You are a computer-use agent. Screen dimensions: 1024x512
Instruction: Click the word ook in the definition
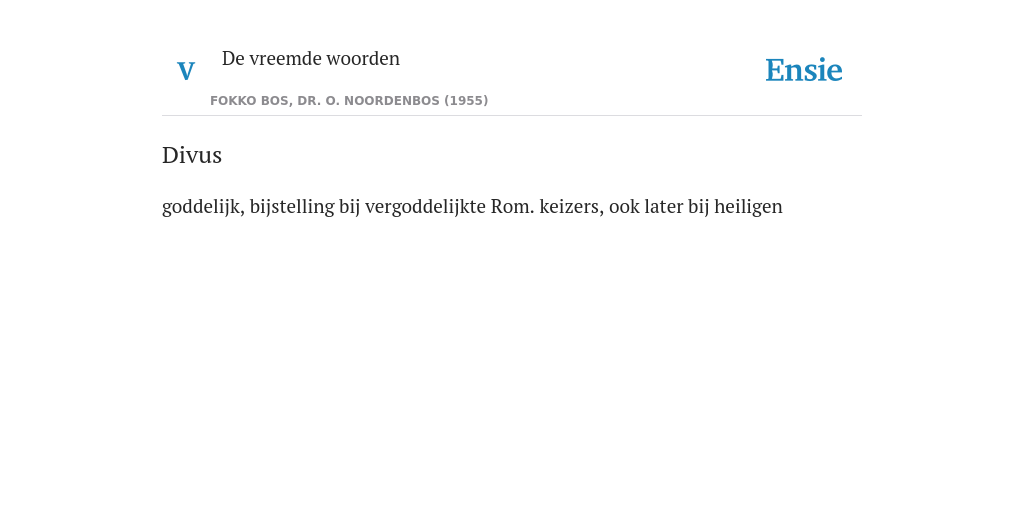[624, 206]
